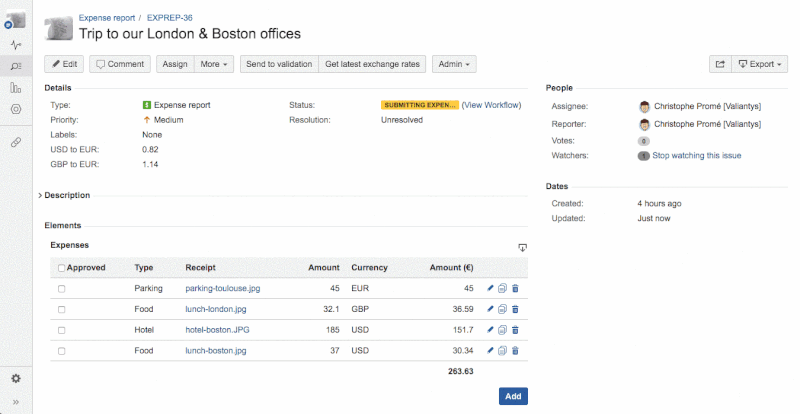Delete the lunch-boston.jpg expense row

pos(515,351)
